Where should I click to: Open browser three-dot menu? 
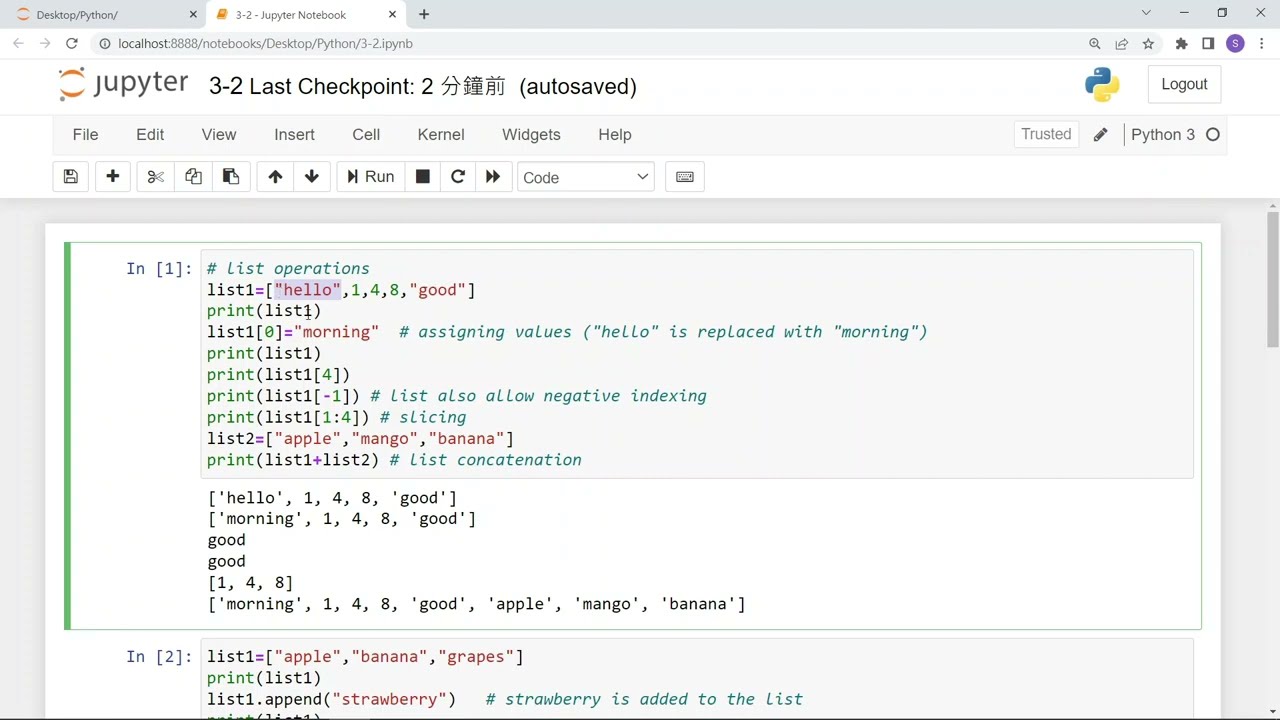[1262, 44]
